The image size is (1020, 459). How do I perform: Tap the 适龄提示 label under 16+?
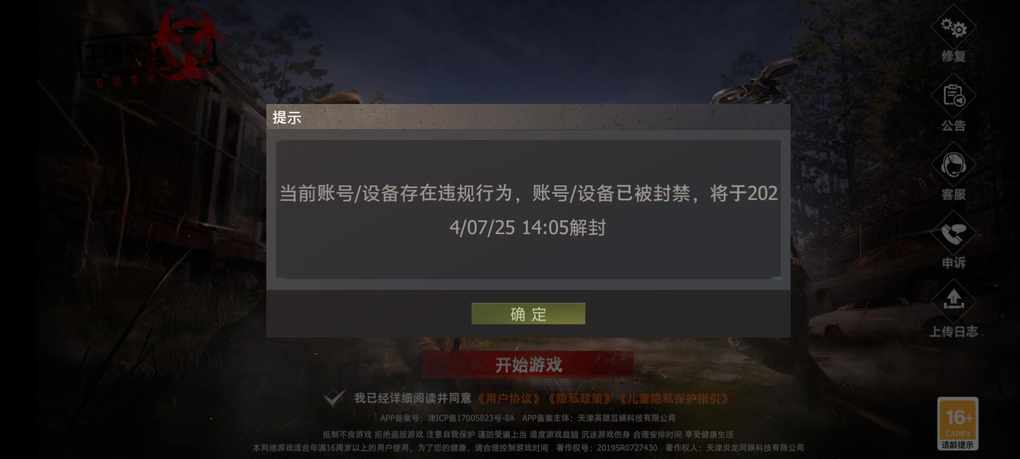958,445
